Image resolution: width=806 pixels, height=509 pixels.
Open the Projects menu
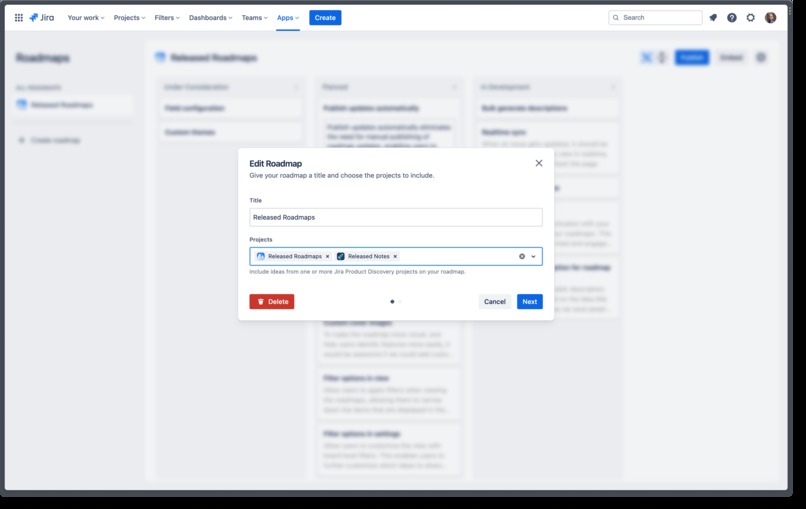[x=129, y=17]
